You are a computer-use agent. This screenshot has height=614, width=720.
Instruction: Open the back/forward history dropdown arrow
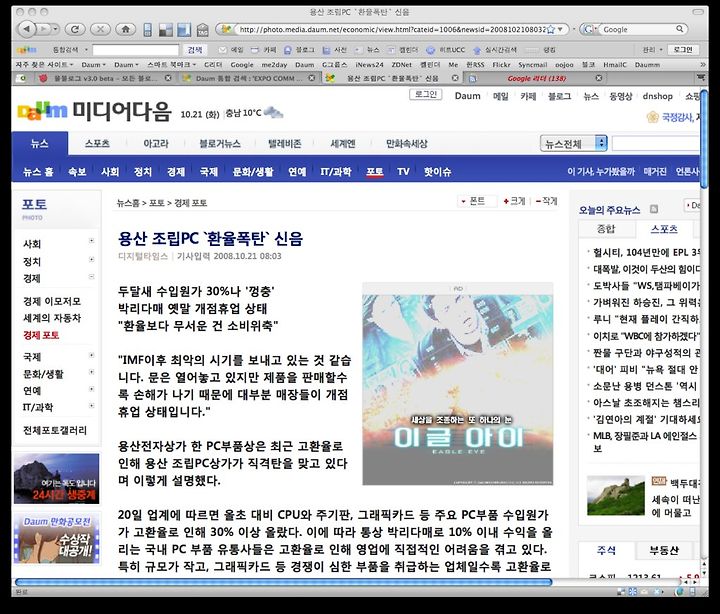tap(55, 29)
